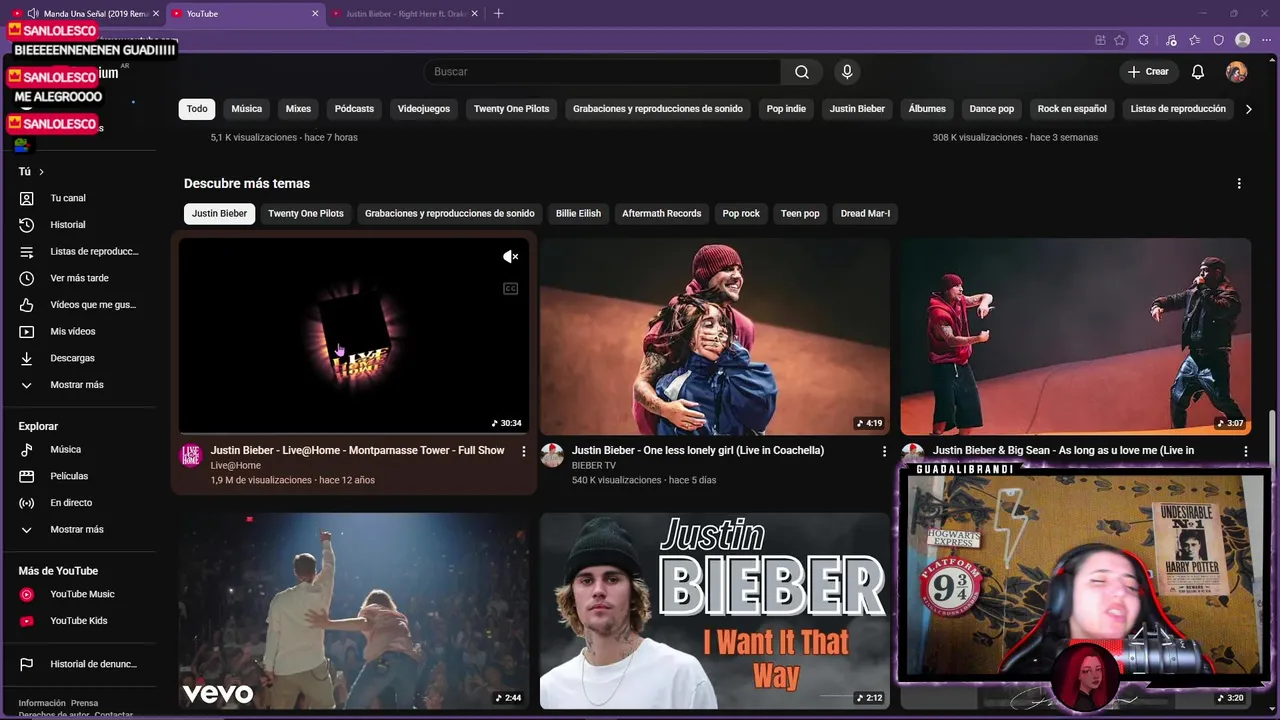Open Edge favorites list icon
Viewport: 1280px width, 720px height.
pos(1195,40)
